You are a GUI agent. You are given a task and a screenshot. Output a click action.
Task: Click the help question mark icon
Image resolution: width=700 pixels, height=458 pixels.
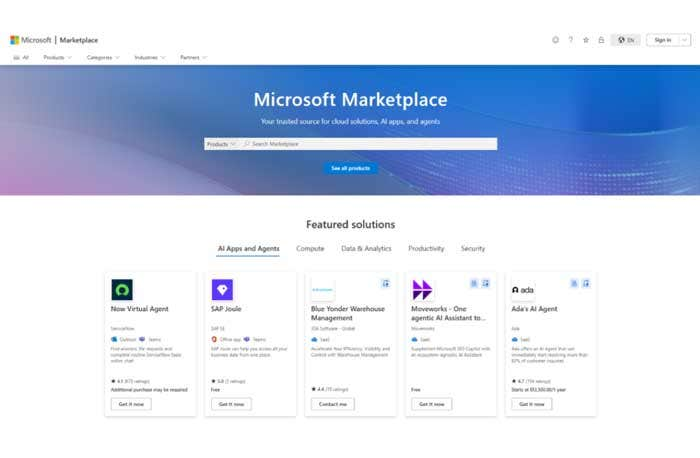571,40
